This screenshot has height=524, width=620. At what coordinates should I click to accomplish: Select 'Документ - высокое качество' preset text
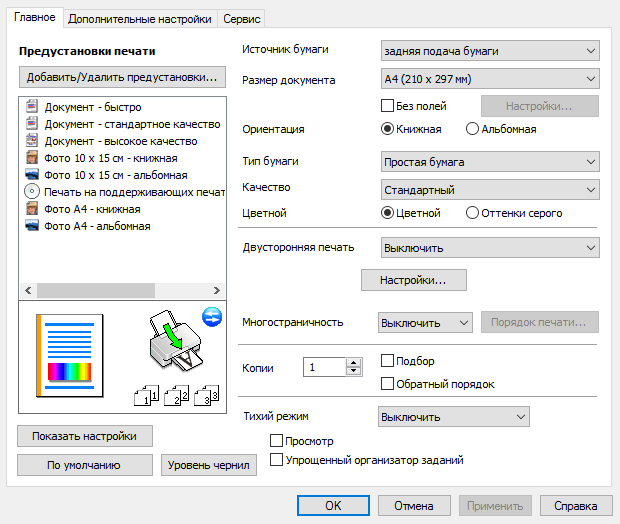[x=121, y=141]
